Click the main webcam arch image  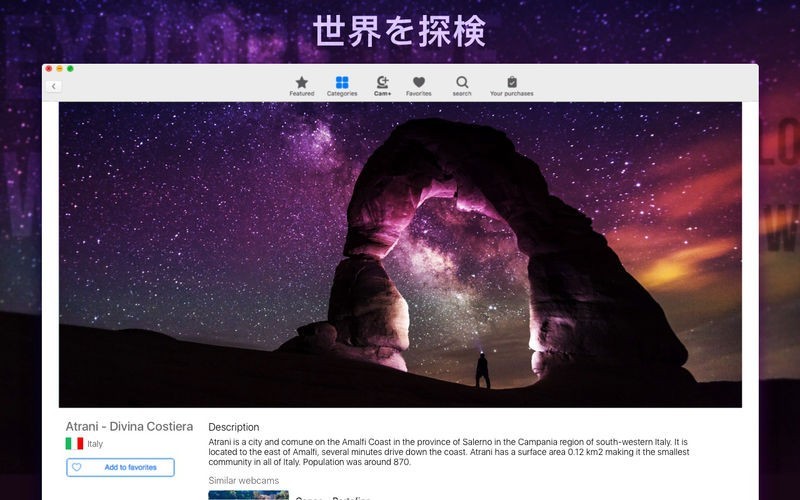(400, 254)
